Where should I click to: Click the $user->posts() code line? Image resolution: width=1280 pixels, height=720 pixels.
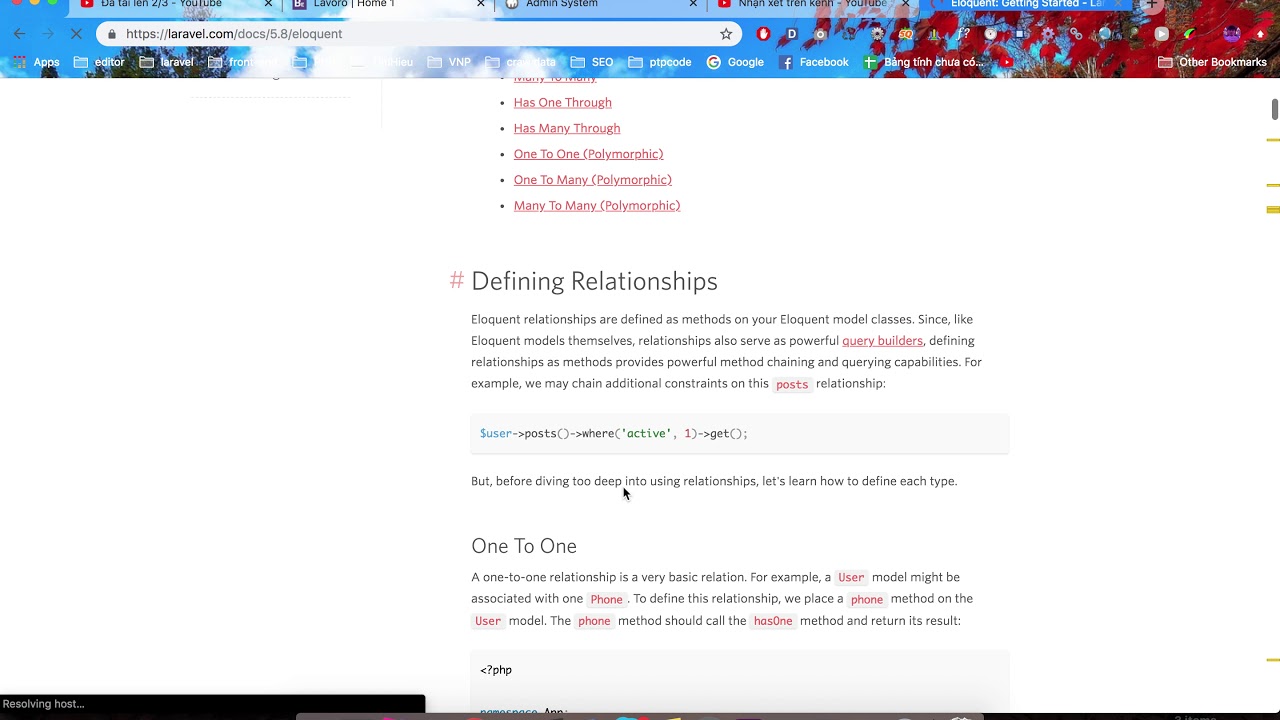pyautogui.click(x=613, y=434)
